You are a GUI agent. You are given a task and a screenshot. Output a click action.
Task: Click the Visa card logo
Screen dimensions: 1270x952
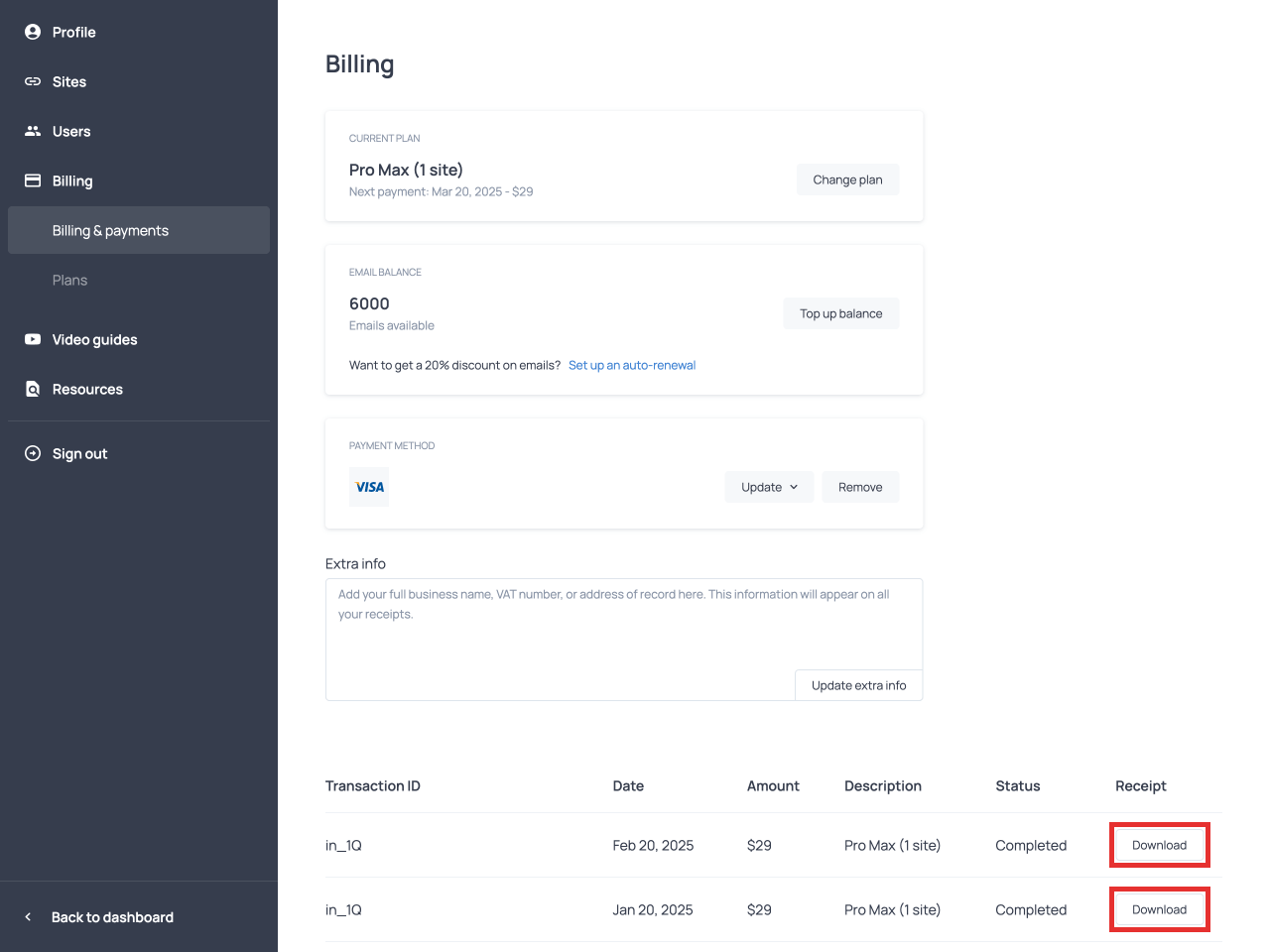point(369,487)
